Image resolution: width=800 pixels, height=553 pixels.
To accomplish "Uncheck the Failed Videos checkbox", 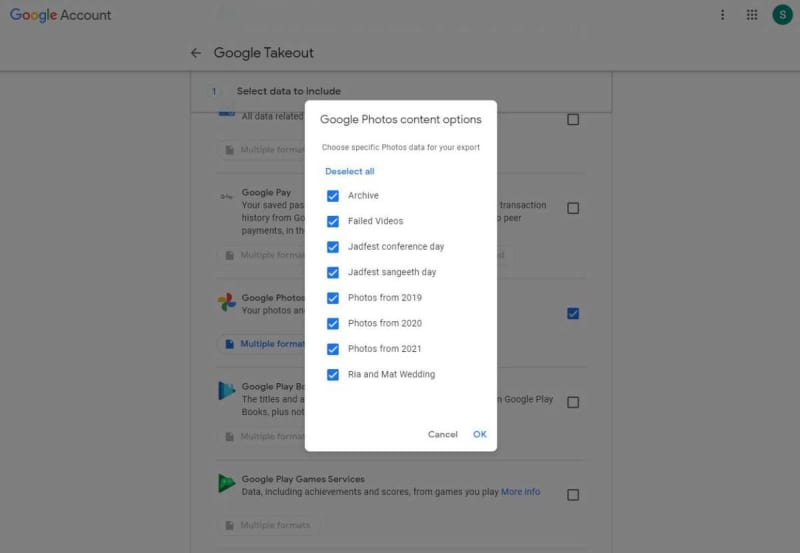I will [333, 221].
